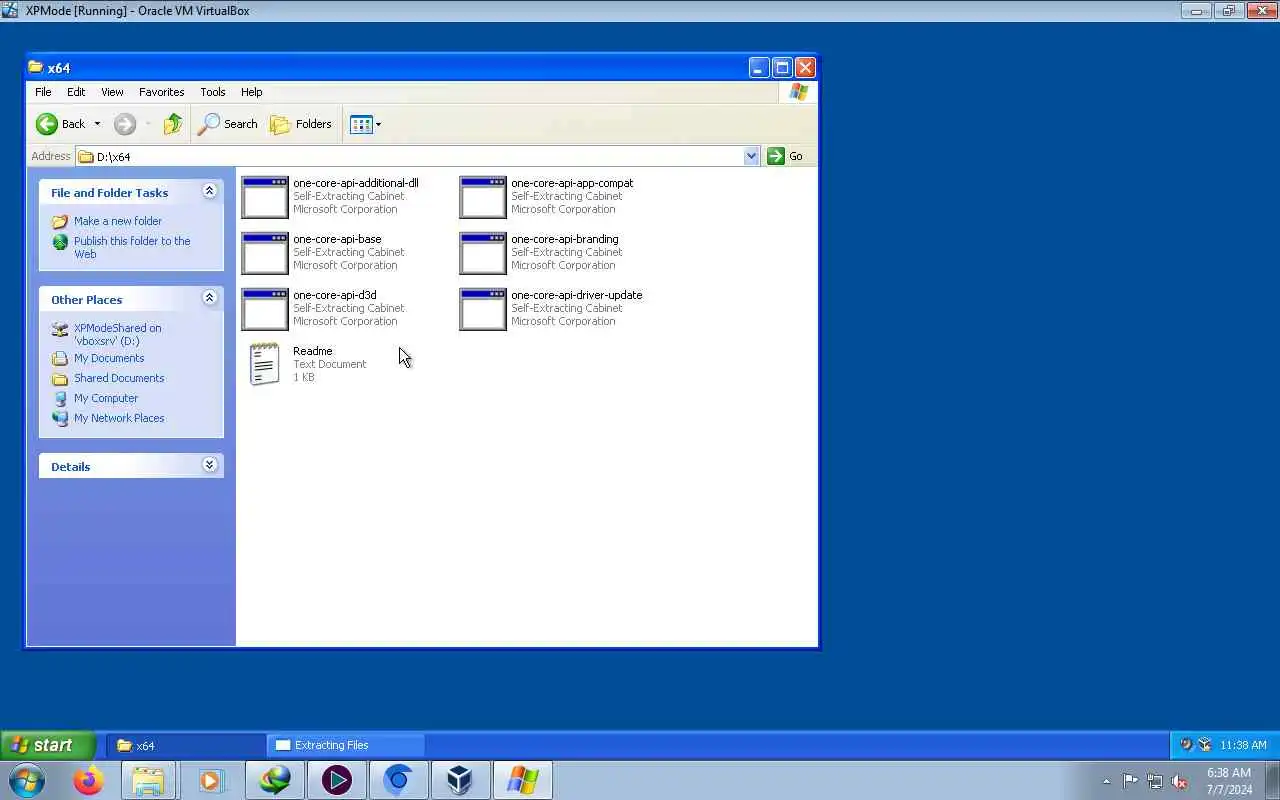
Task: Open Internet Download Manager taskbar icon
Action: pyautogui.click(x=274, y=780)
